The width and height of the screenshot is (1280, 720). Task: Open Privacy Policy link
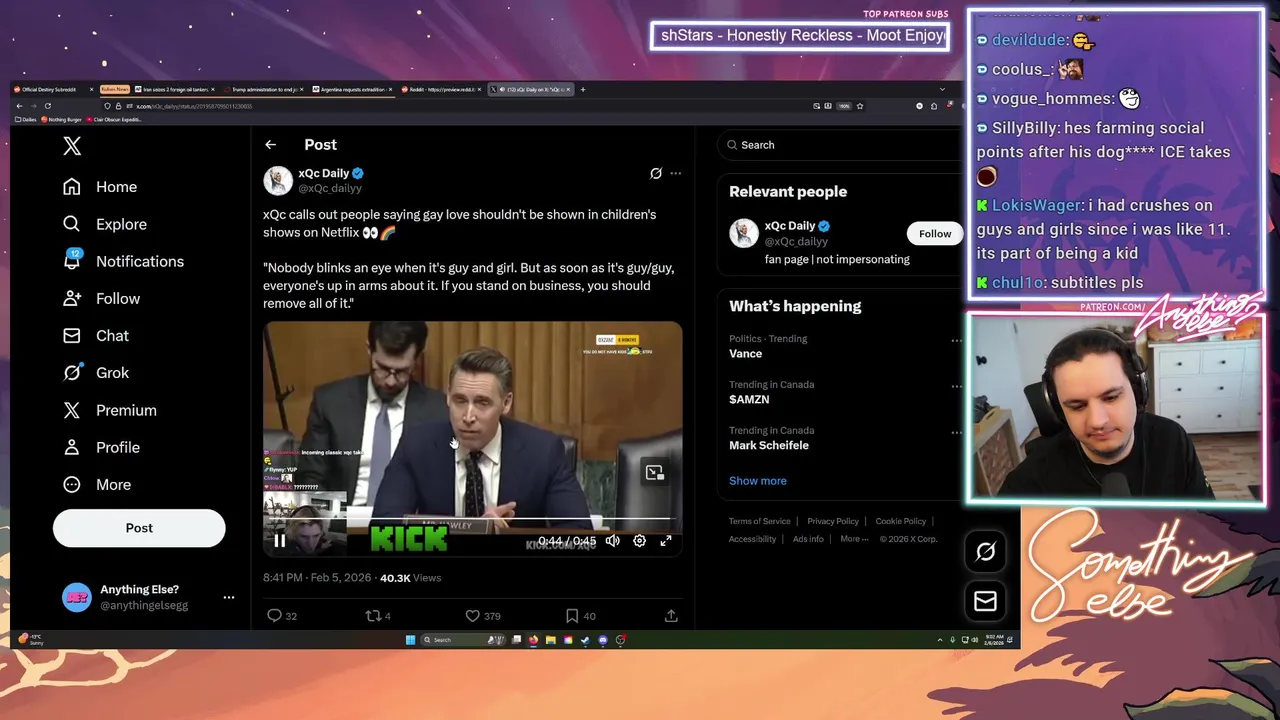(833, 521)
